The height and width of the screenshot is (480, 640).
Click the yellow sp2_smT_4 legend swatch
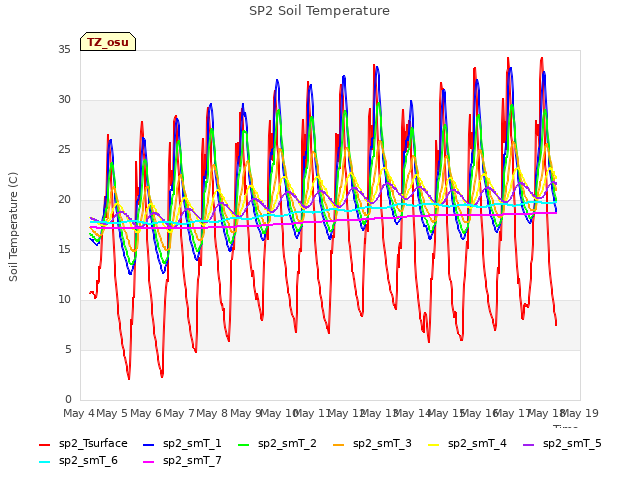433,444
